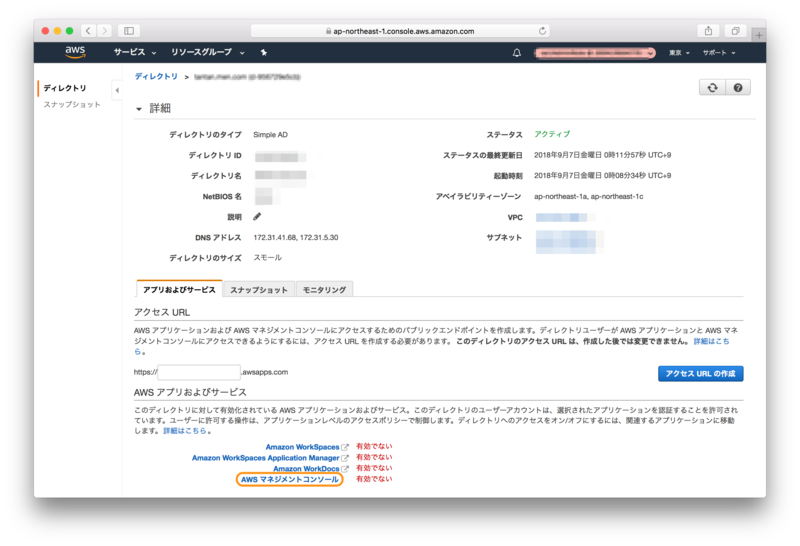Go back in Safari

point(88,31)
